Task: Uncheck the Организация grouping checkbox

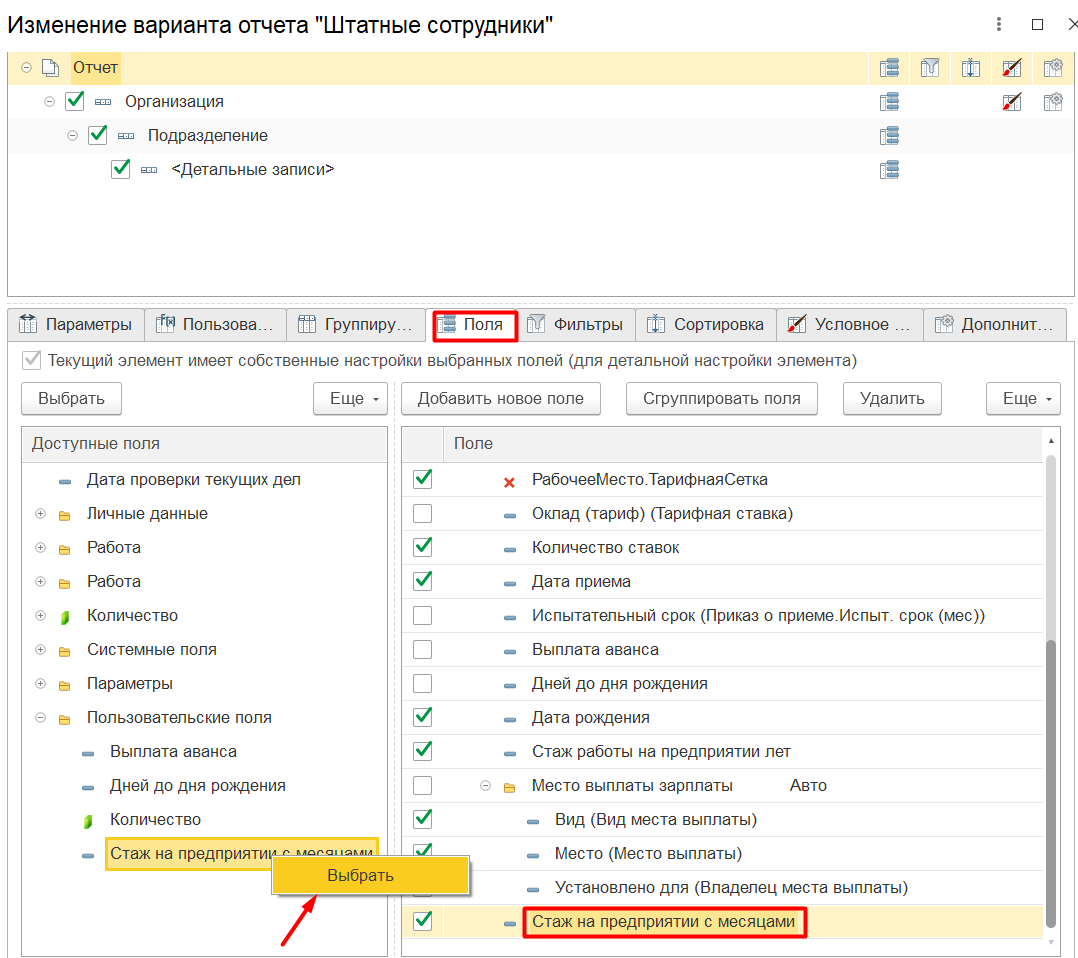Action: [x=74, y=101]
